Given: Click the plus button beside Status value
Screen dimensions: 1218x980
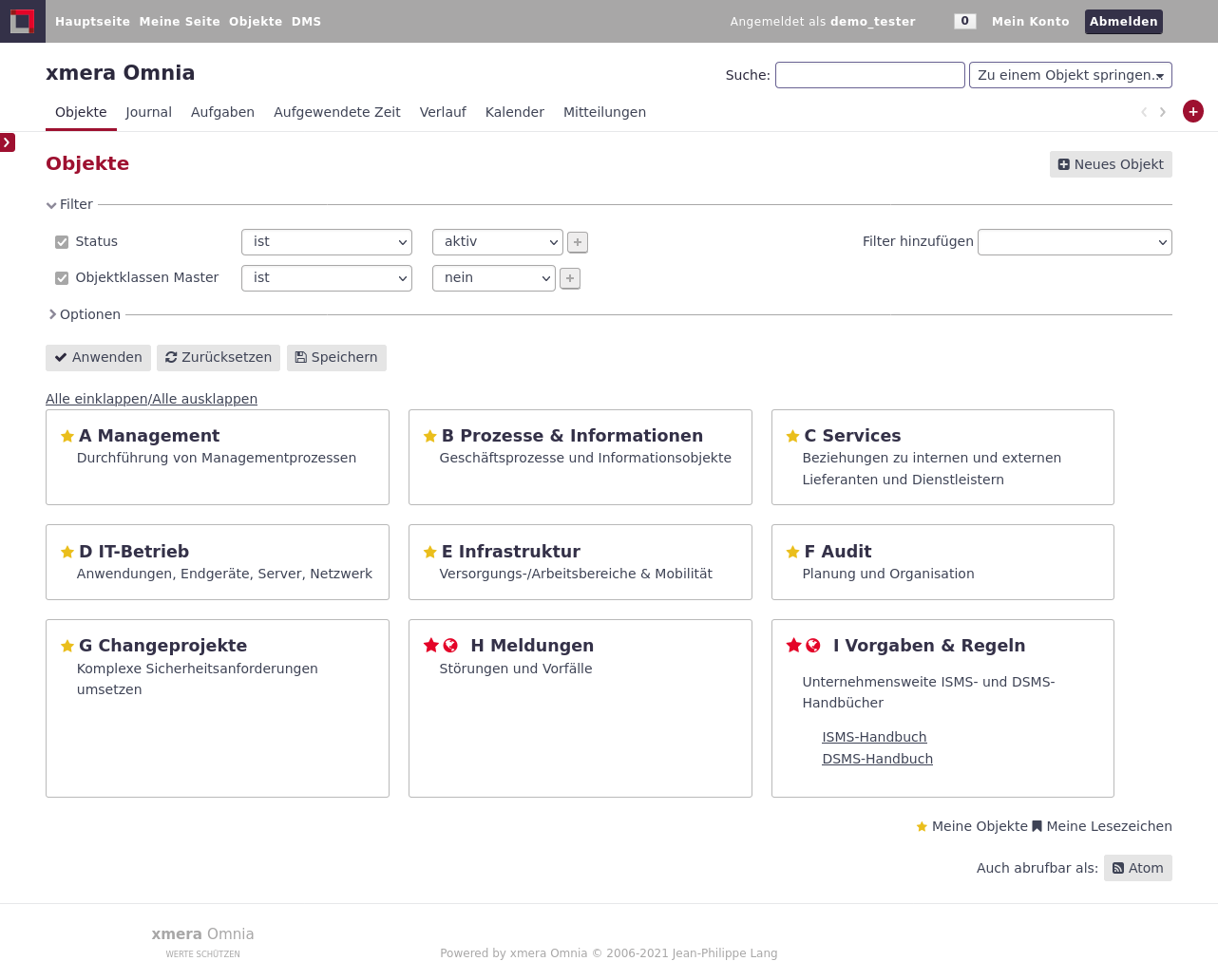Looking at the screenshot, I should pyautogui.click(x=578, y=242).
